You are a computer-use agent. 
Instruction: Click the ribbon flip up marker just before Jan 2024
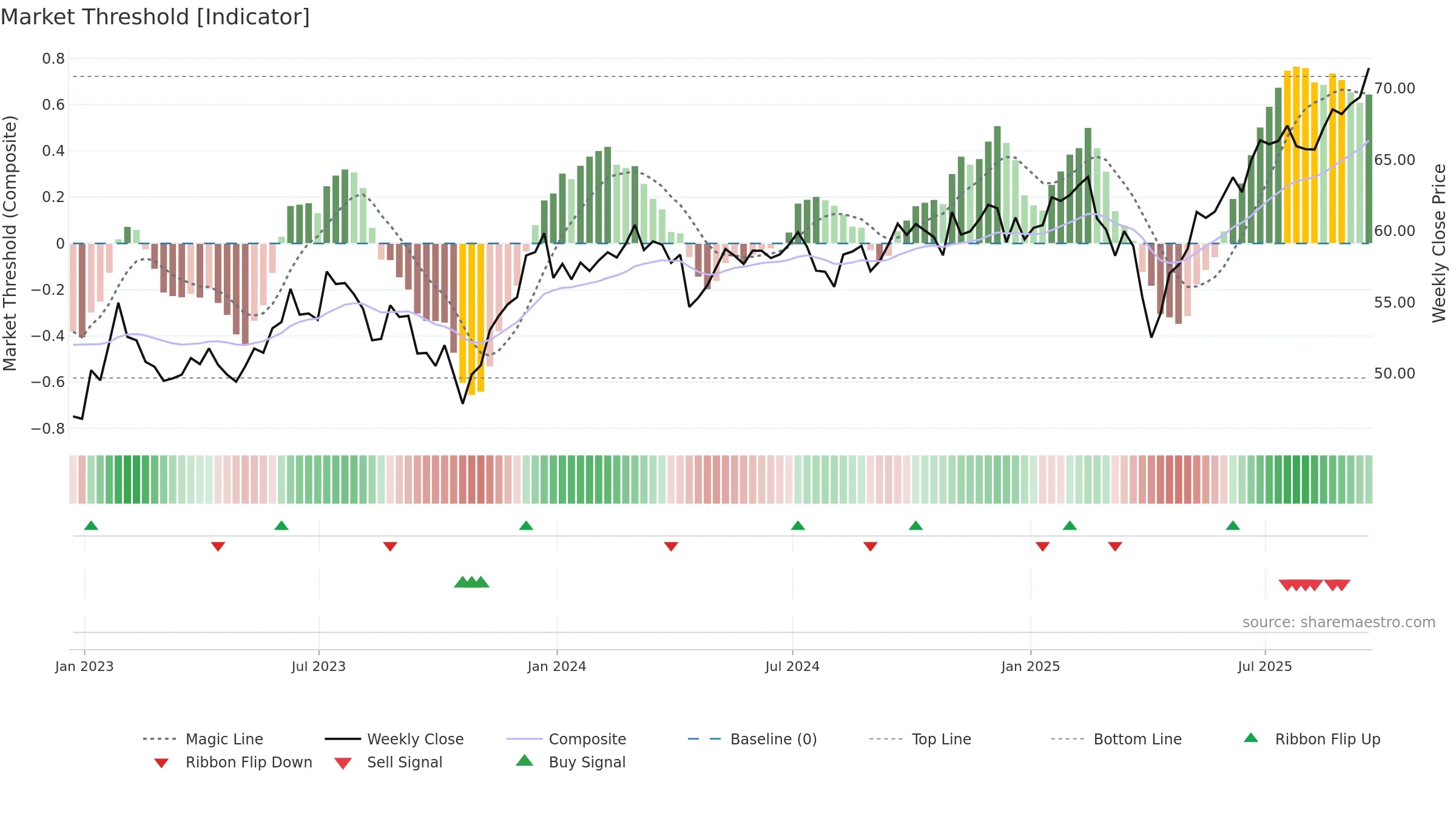pos(526,525)
